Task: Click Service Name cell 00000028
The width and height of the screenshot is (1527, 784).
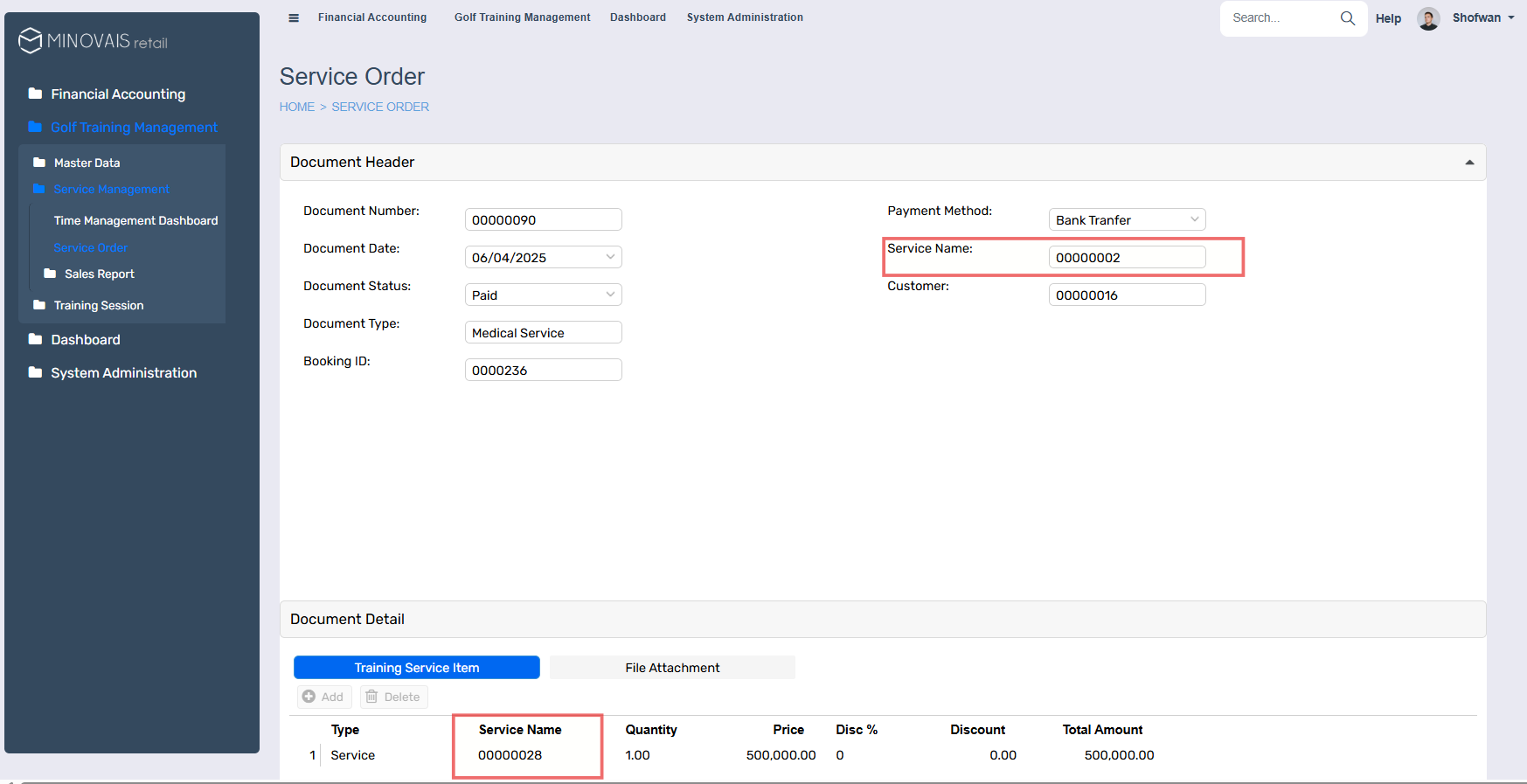Action: pyautogui.click(x=510, y=755)
